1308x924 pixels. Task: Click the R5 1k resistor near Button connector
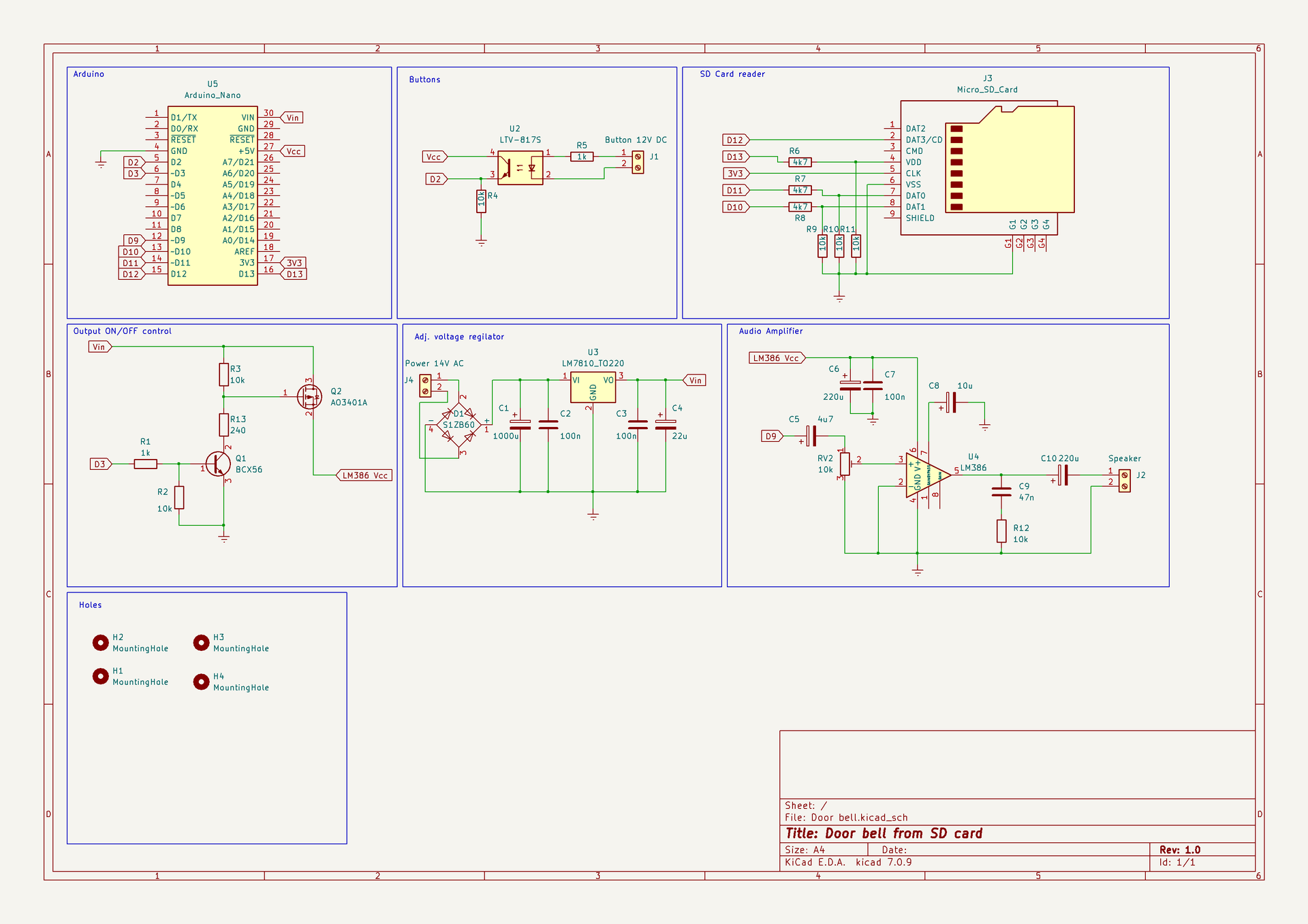click(582, 157)
